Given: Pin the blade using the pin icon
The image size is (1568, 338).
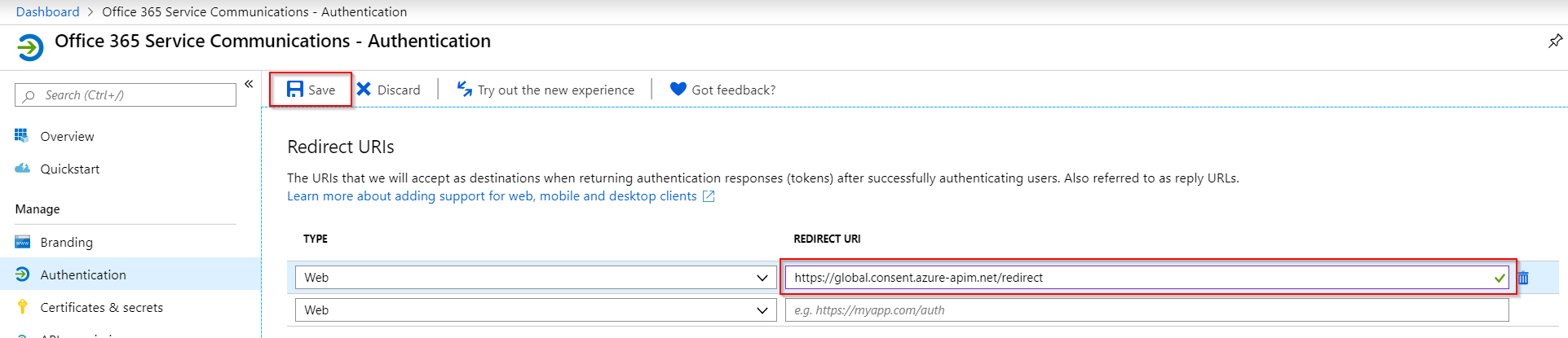Looking at the screenshot, I should 1555,41.
